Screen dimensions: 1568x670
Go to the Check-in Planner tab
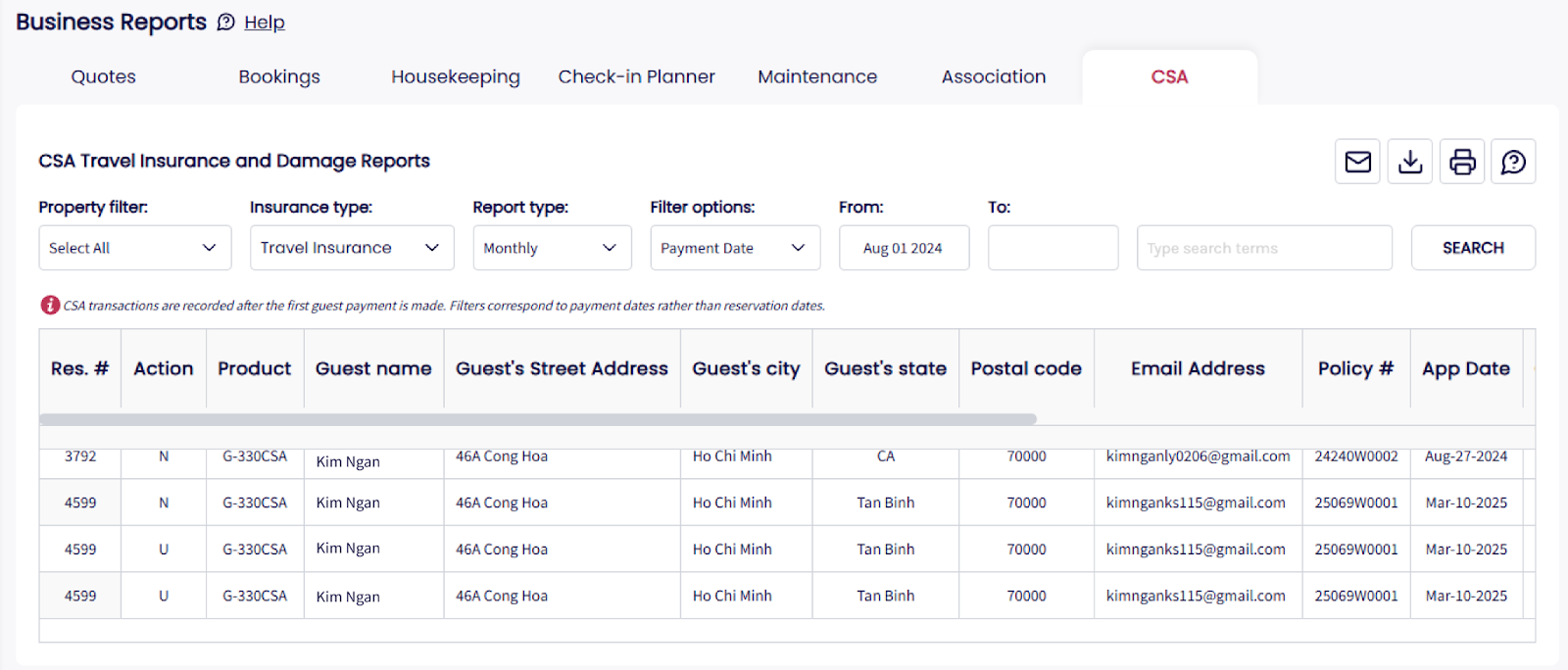[x=636, y=77]
